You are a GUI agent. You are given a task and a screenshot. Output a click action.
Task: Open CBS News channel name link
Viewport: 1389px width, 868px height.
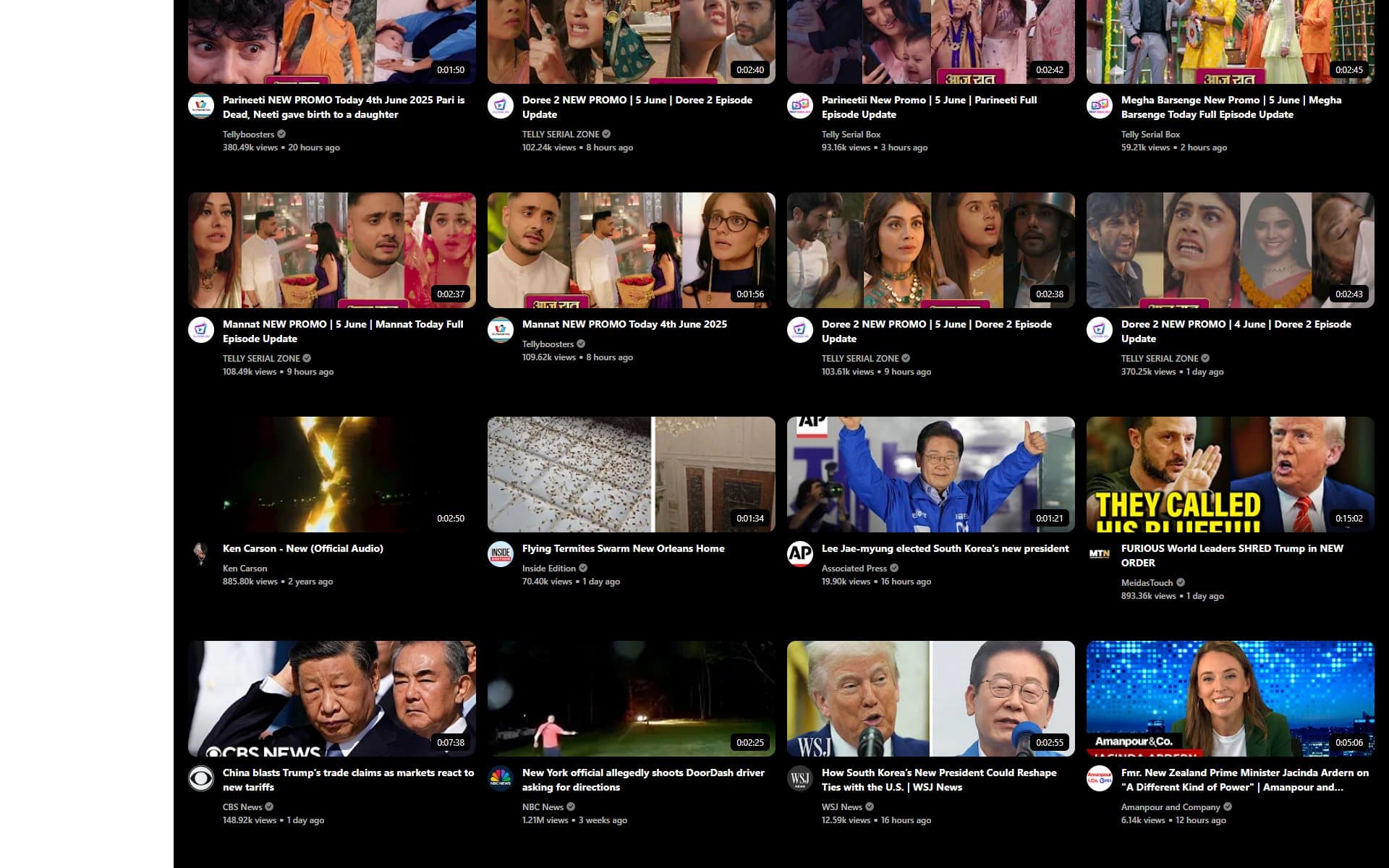pos(242,807)
